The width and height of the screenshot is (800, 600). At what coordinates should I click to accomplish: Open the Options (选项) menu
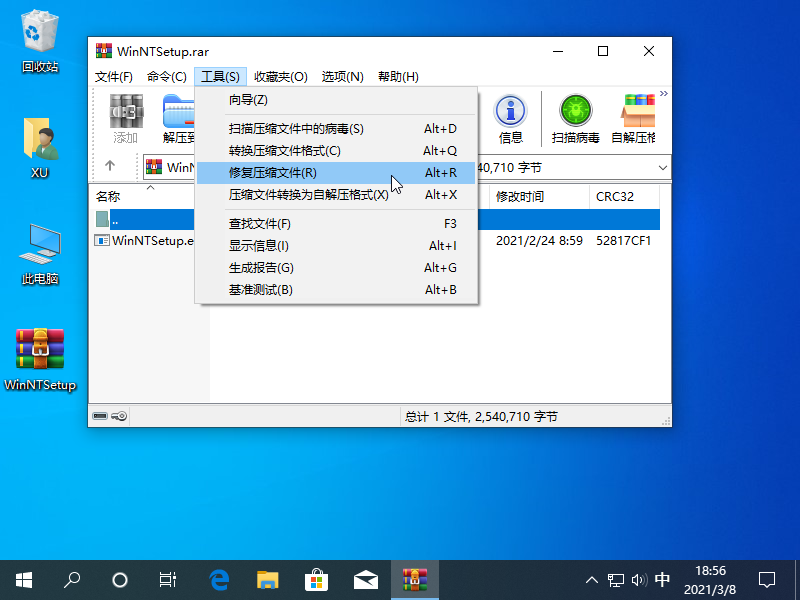[342, 77]
